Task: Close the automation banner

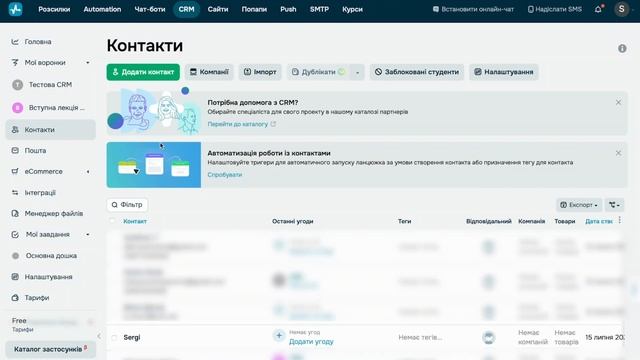Action: pos(618,153)
